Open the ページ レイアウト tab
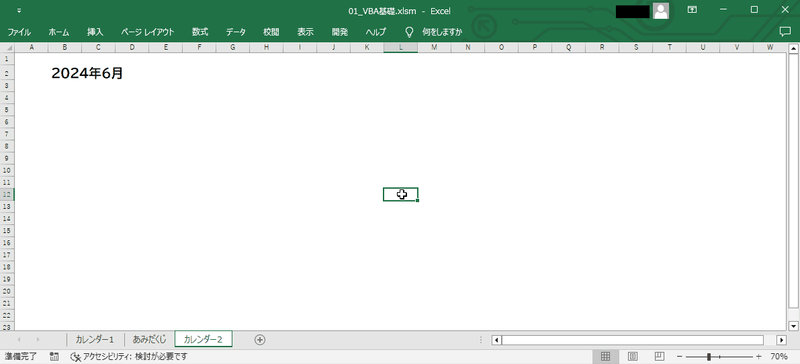Screen dimensions: 800x364 point(147,32)
